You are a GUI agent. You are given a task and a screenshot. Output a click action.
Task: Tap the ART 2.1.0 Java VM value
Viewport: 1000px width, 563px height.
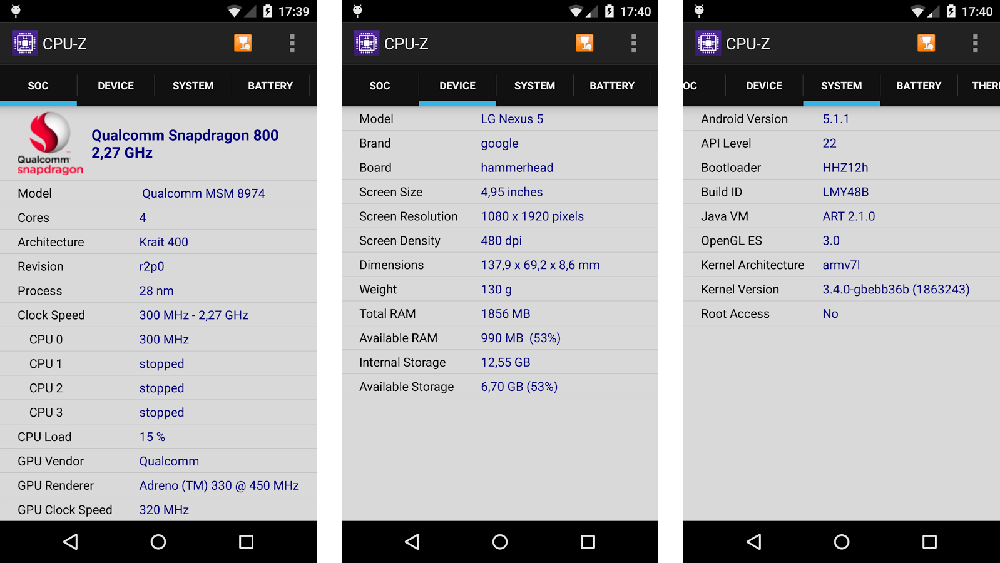pyautogui.click(x=849, y=216)
